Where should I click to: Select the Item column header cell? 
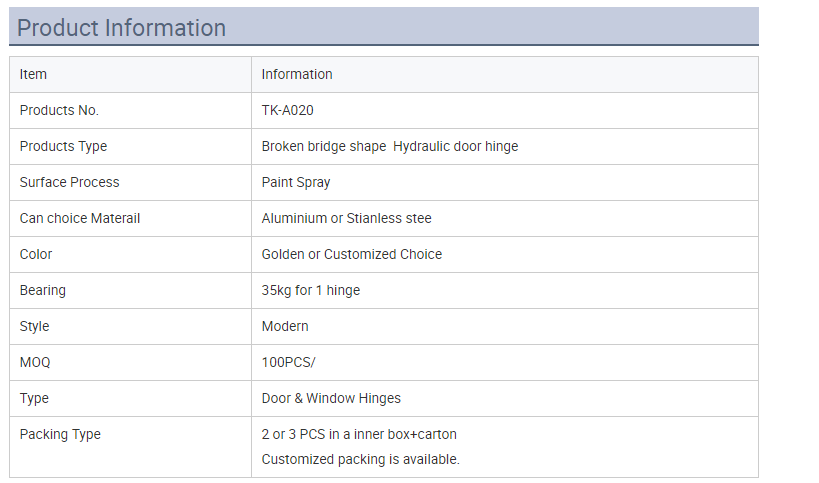click(34, 74)
